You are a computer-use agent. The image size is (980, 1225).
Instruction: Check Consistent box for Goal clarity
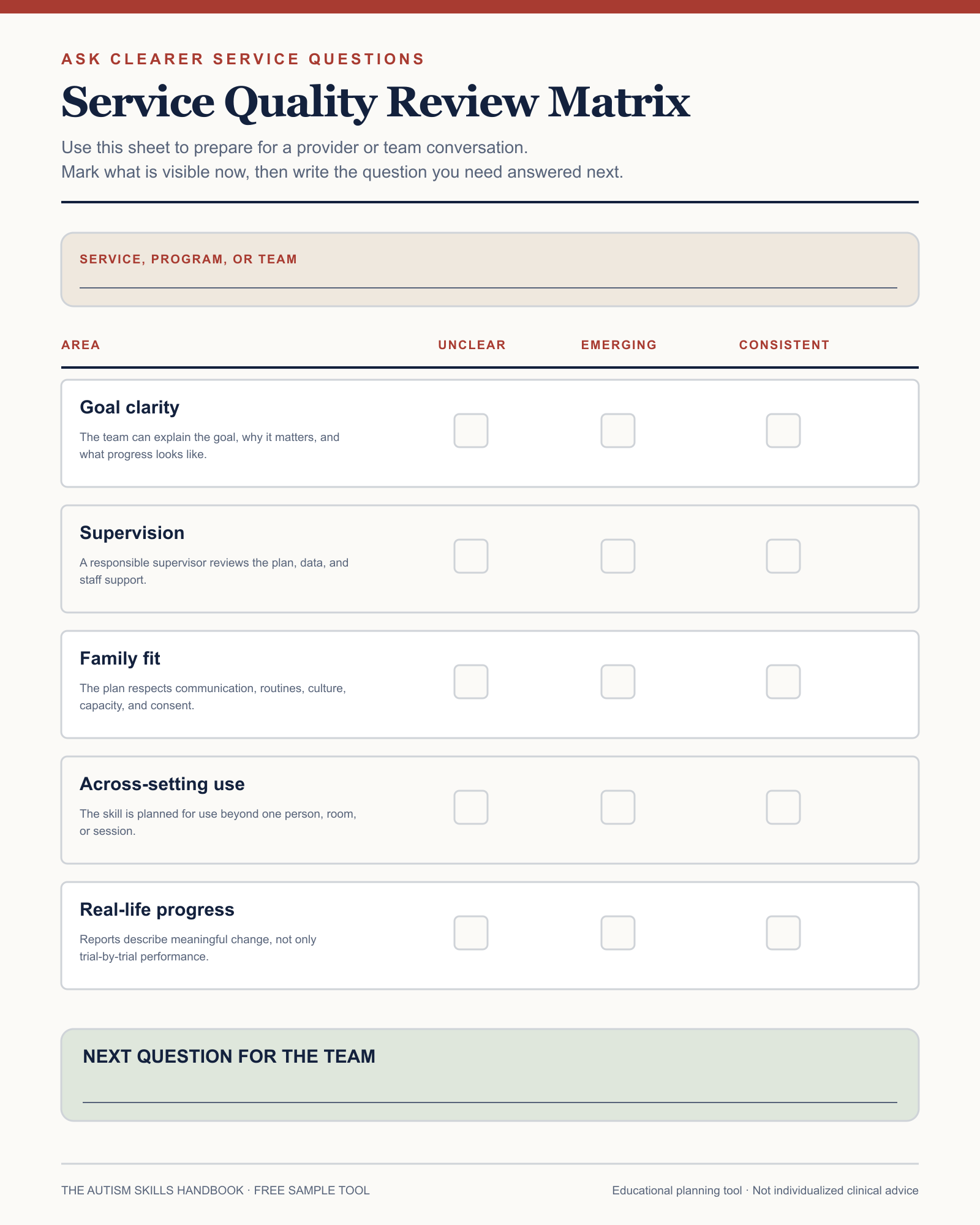tap(783, 431)
